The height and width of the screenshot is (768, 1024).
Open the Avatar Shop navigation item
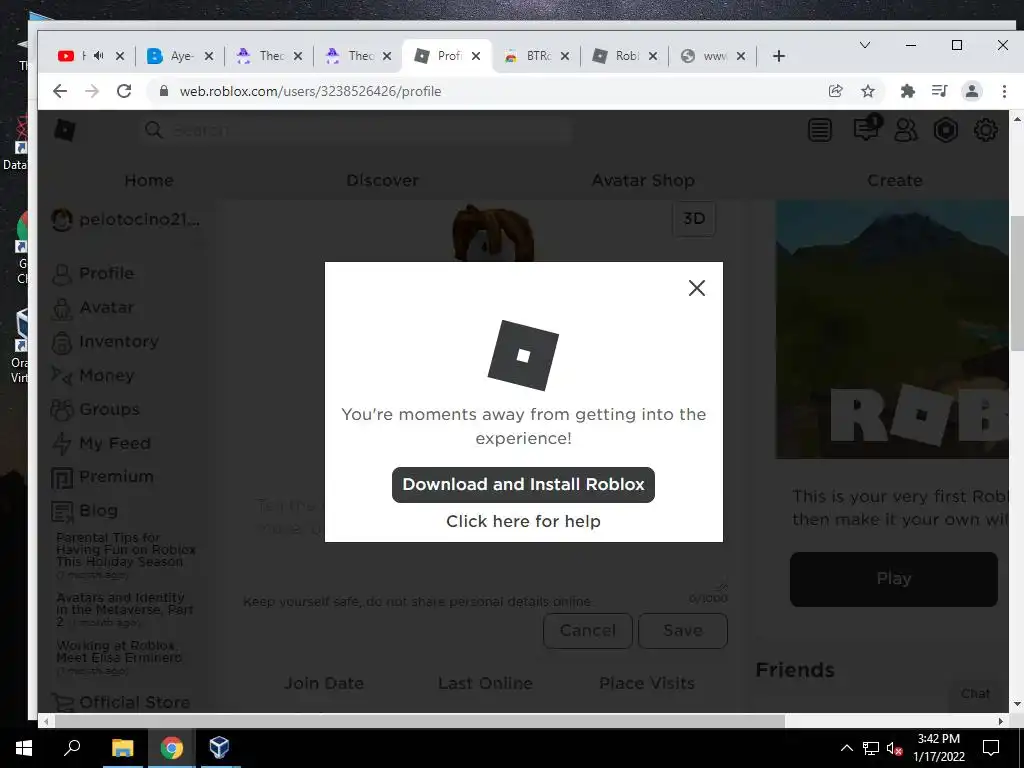(643, 180)
